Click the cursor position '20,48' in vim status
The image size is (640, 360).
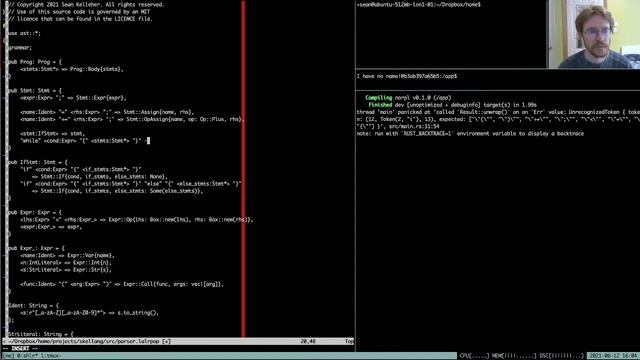click(x=308, y=341)
